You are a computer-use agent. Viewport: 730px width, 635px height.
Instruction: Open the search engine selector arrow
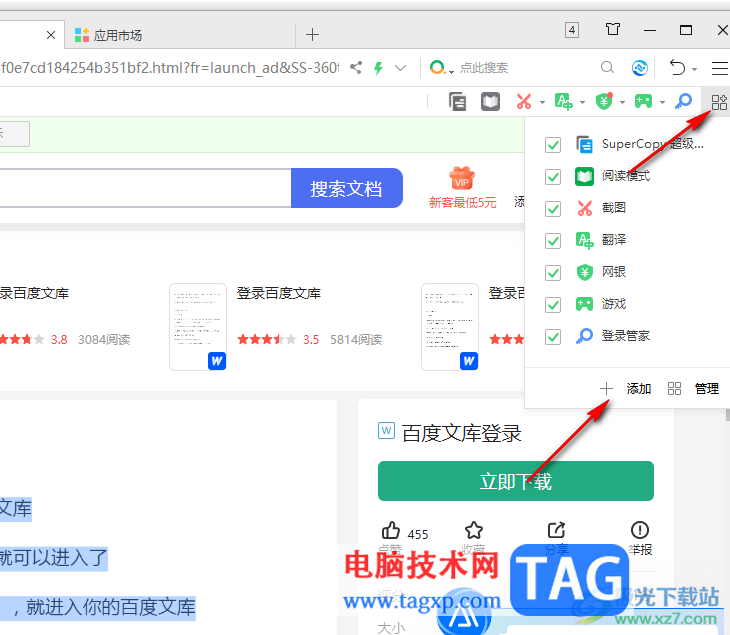tap(451, 72)
